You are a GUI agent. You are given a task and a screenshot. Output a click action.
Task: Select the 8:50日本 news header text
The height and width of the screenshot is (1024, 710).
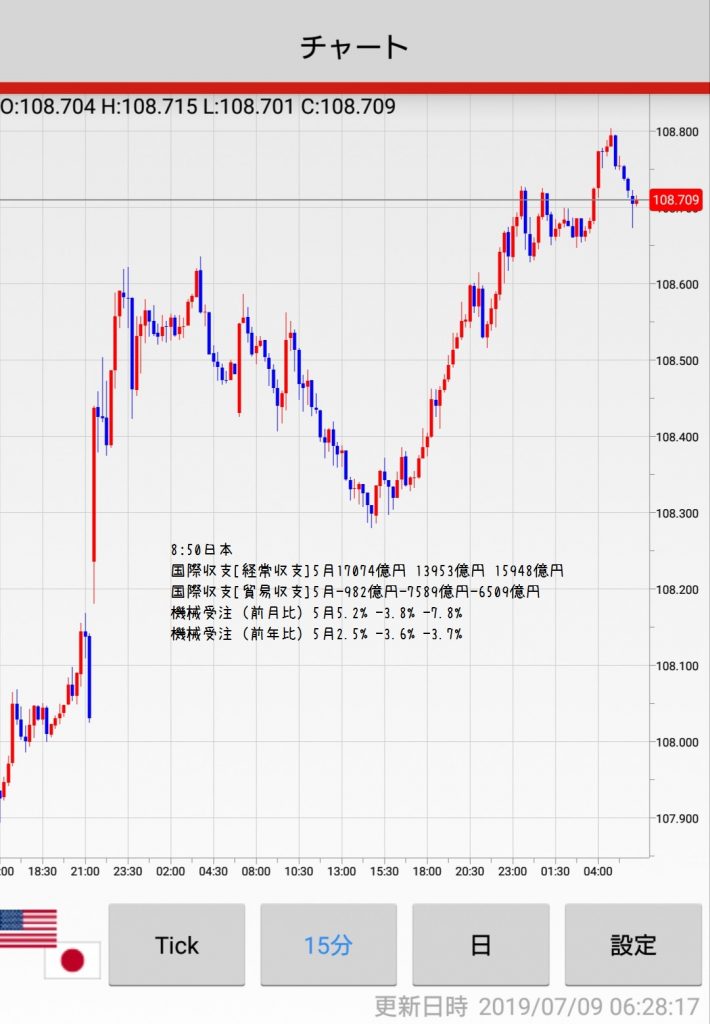point(202,550)
